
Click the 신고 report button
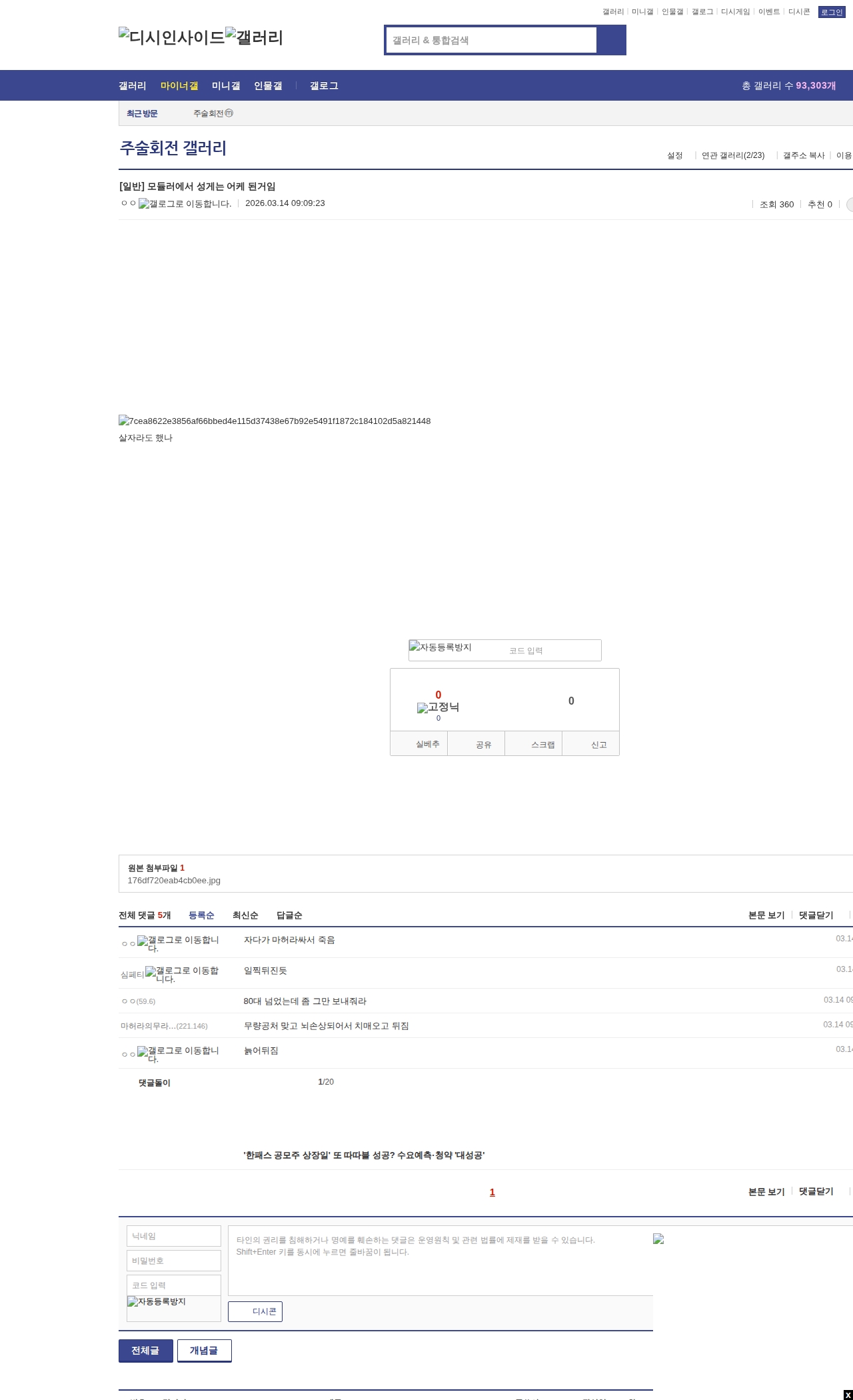point(598,745)
